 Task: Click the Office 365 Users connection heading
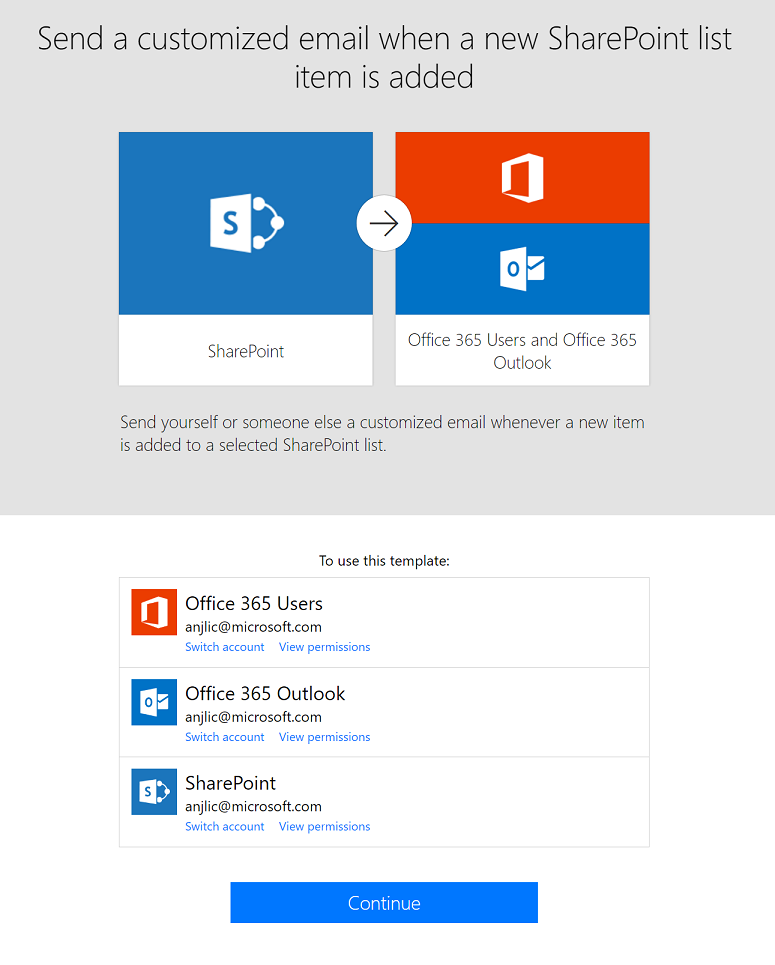click(x=254, y=604)
